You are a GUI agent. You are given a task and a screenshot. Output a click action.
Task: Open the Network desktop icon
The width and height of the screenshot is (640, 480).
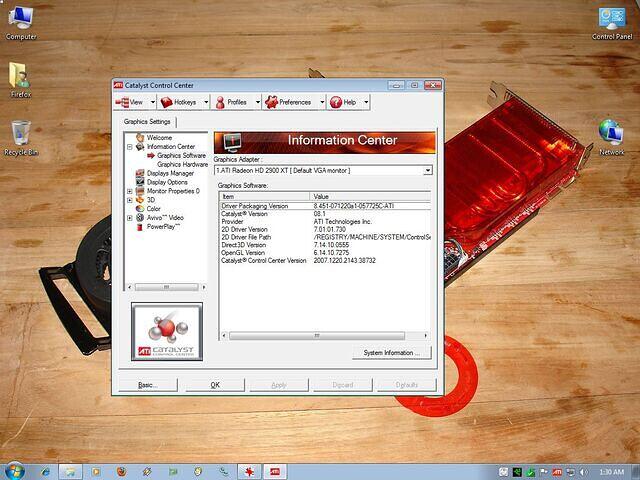(x=611, y=137)
